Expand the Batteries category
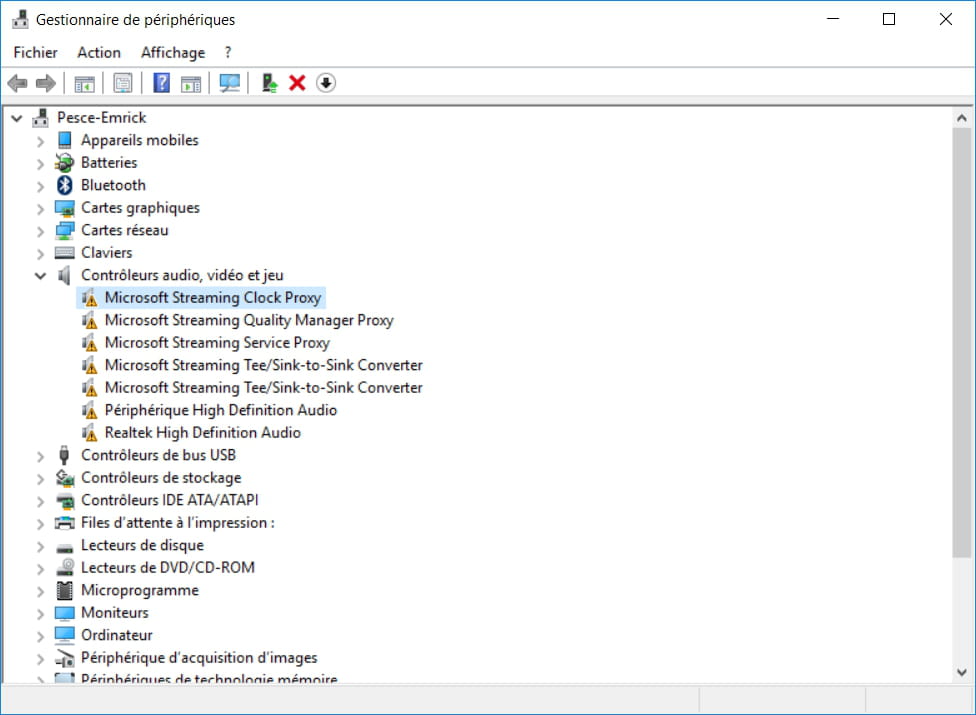 click(40, 163)
